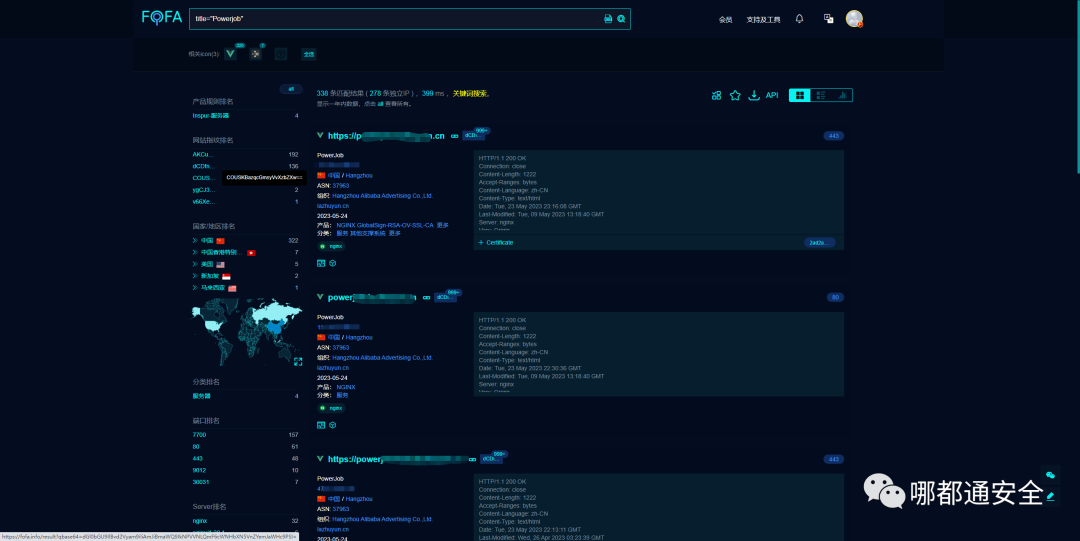This screenshot has width=1080, height=541.
Task: Click second result's website screenshot icon
Action: [x=321, y=425]
